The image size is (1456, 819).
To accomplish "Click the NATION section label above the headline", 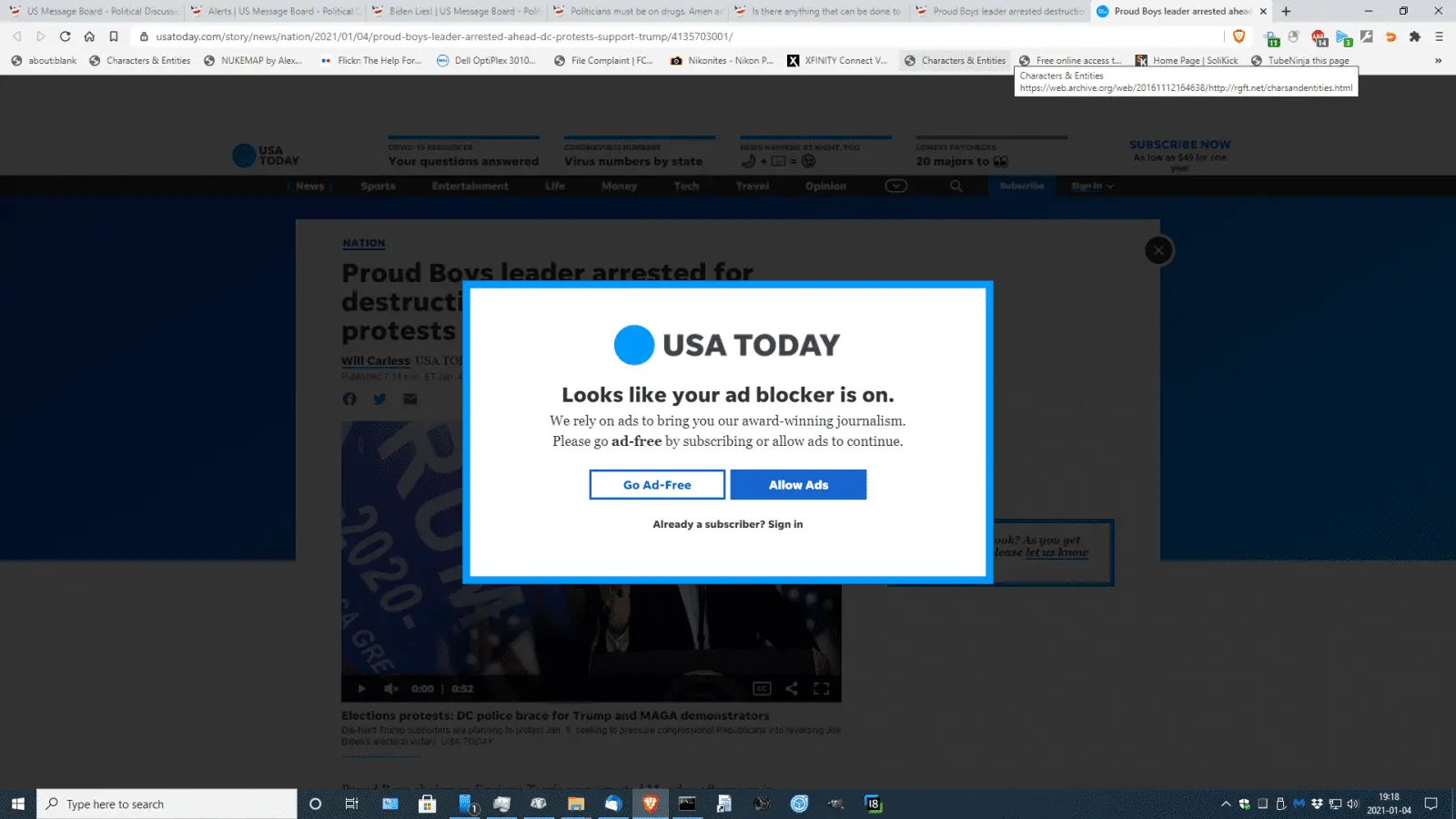I will click(x=364, y=243).
